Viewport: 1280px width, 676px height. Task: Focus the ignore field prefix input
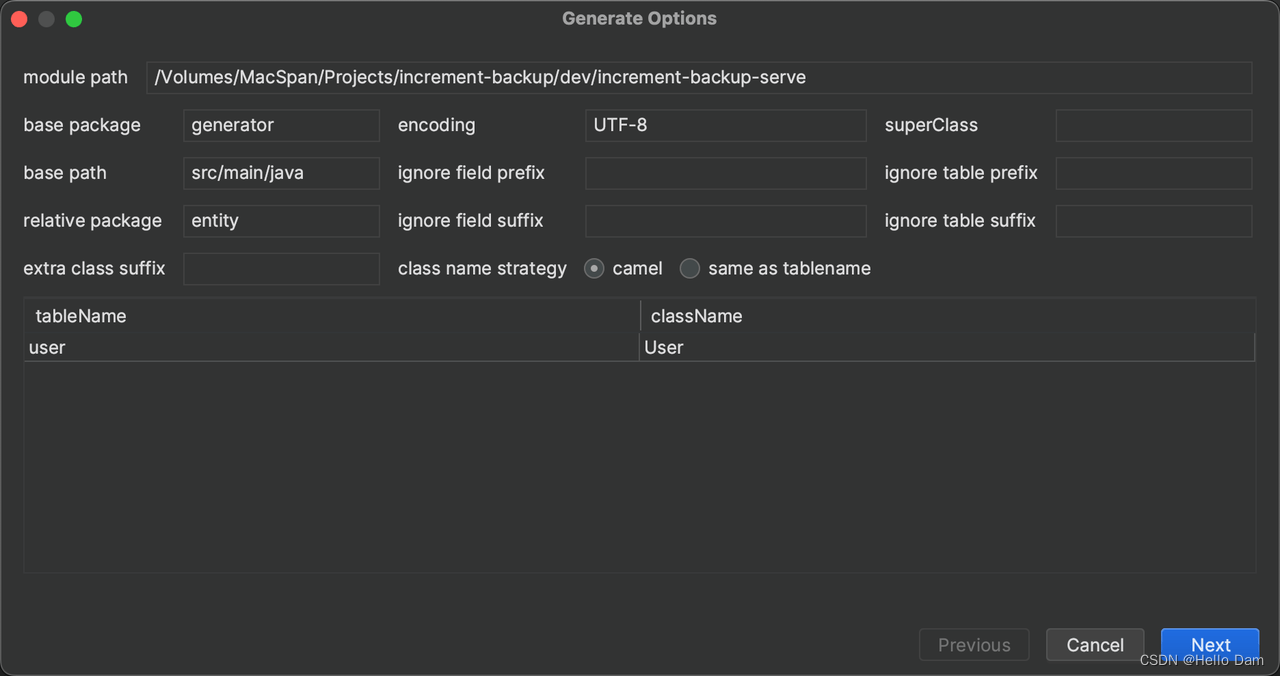tap(726, 173)
